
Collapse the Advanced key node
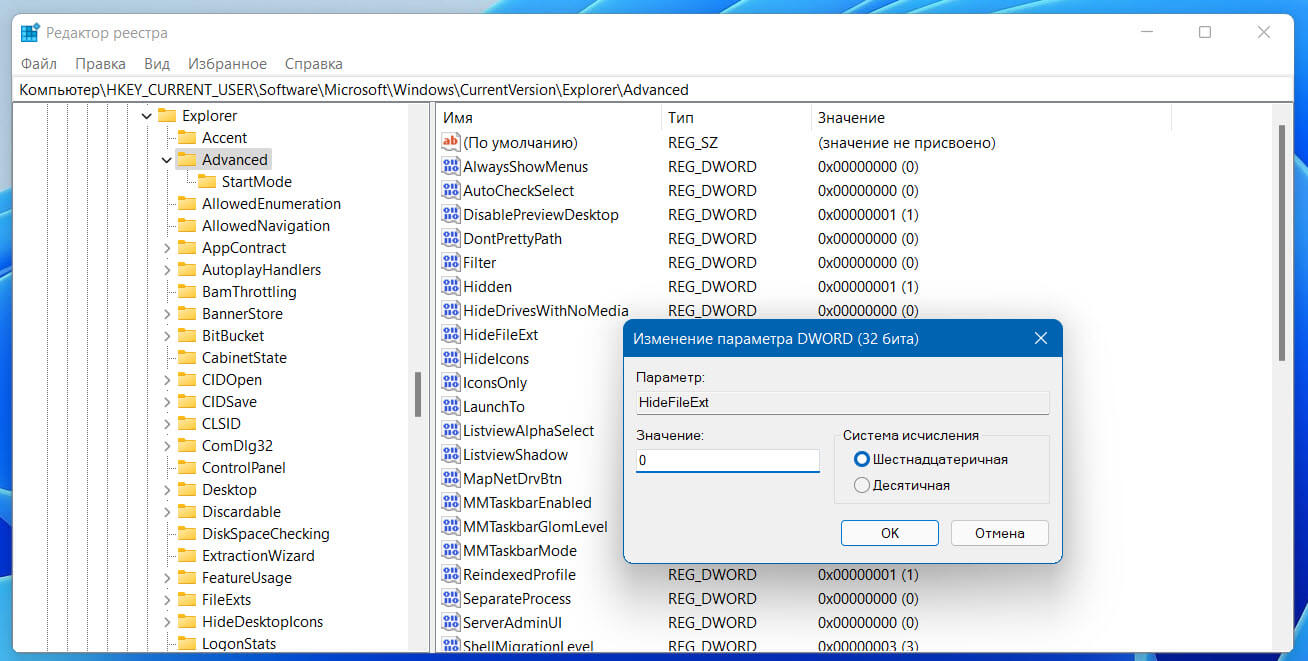click(x=166, y=160)
